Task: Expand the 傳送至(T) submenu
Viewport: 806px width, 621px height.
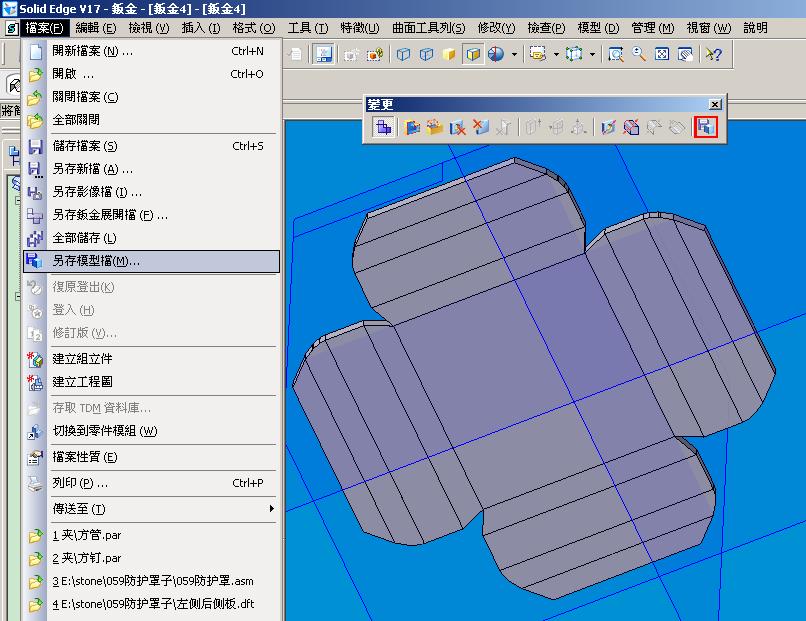Action: click(152, 509)
